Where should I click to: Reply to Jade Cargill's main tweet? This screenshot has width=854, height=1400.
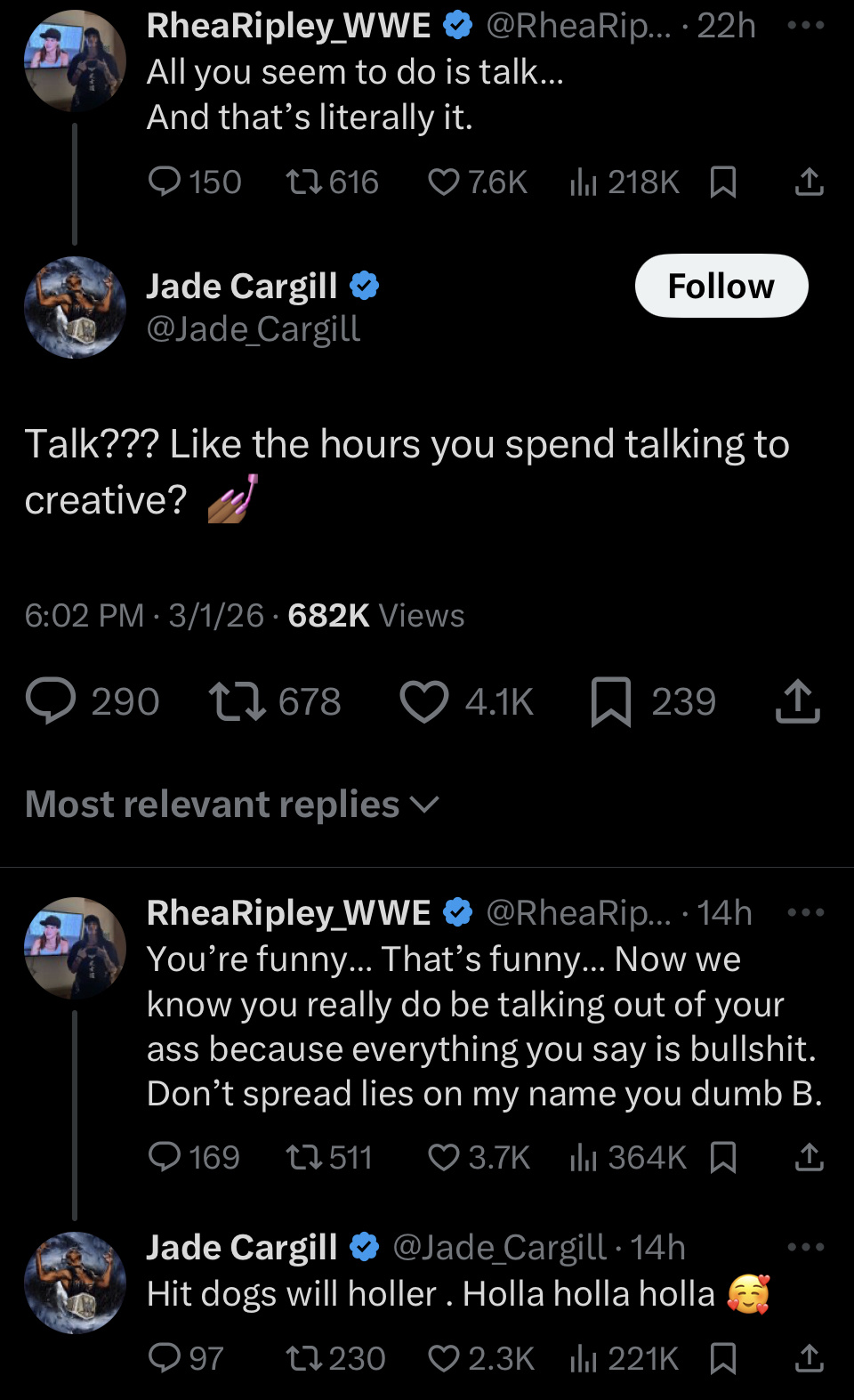51,701
